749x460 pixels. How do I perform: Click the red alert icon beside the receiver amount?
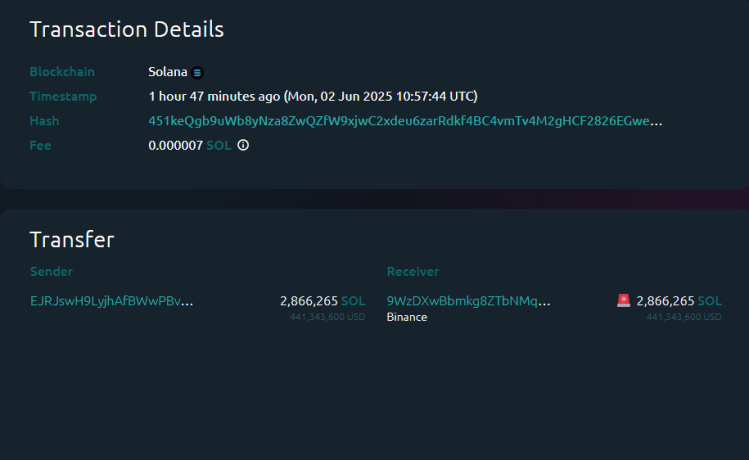623,300
